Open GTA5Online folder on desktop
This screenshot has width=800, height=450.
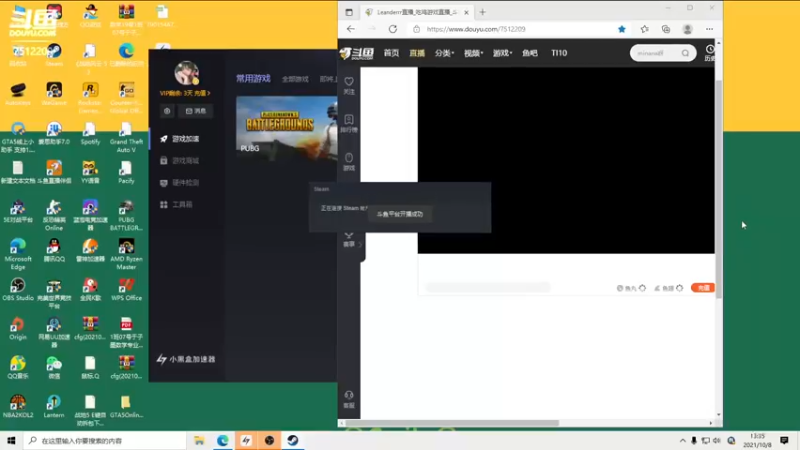(127, 406)
